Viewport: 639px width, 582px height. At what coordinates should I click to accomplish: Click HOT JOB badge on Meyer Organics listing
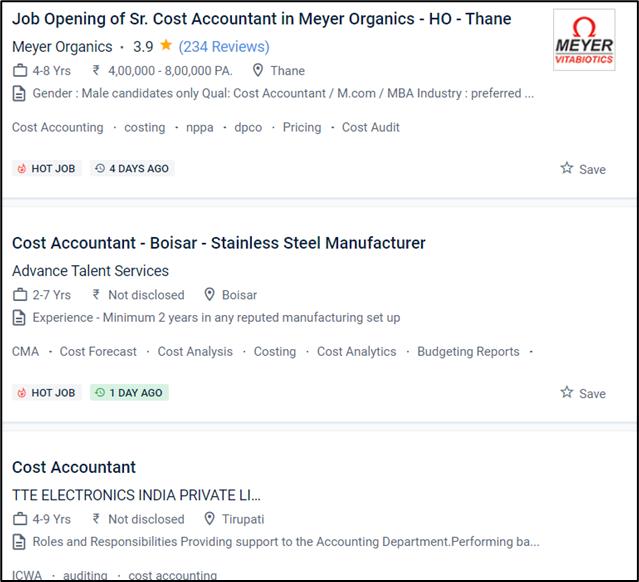(x=46, y=168)
